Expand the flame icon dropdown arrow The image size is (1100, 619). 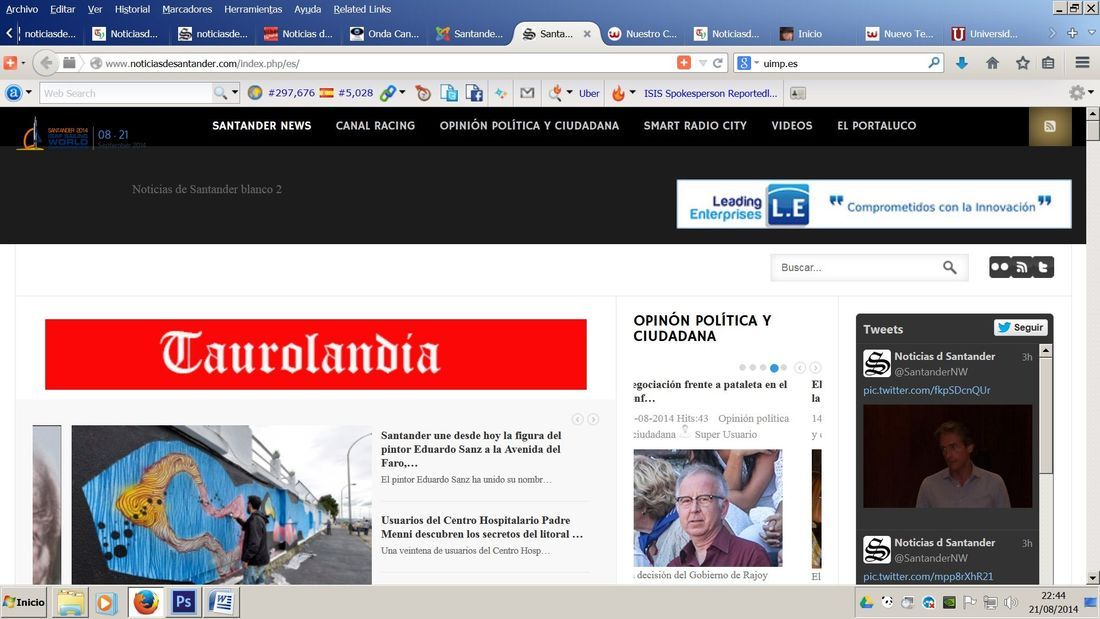(x=632, y=92)
